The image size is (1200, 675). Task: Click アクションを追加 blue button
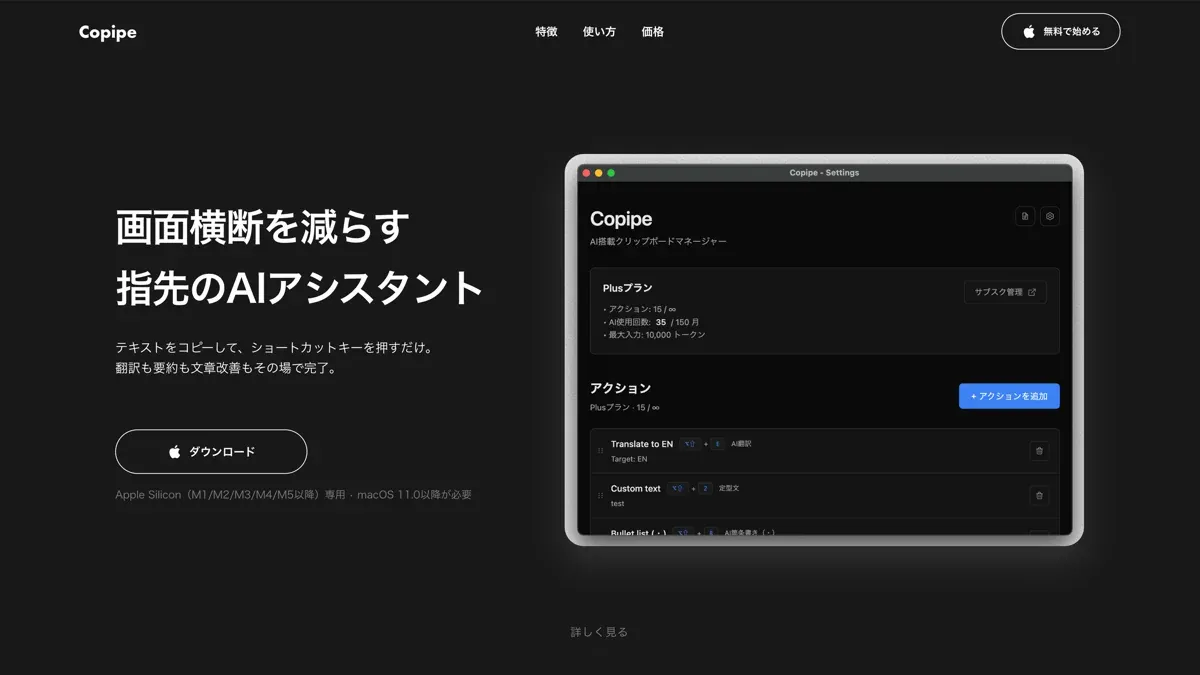1009,396
